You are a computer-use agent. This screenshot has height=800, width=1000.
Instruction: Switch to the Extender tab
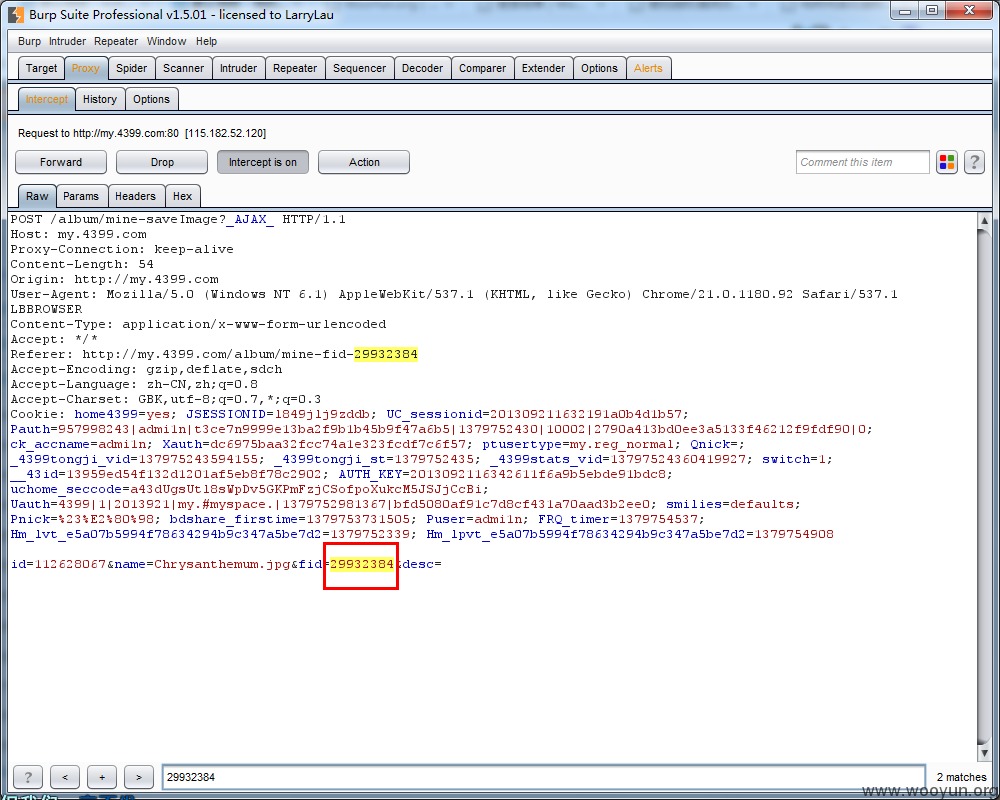coord(543,68)
